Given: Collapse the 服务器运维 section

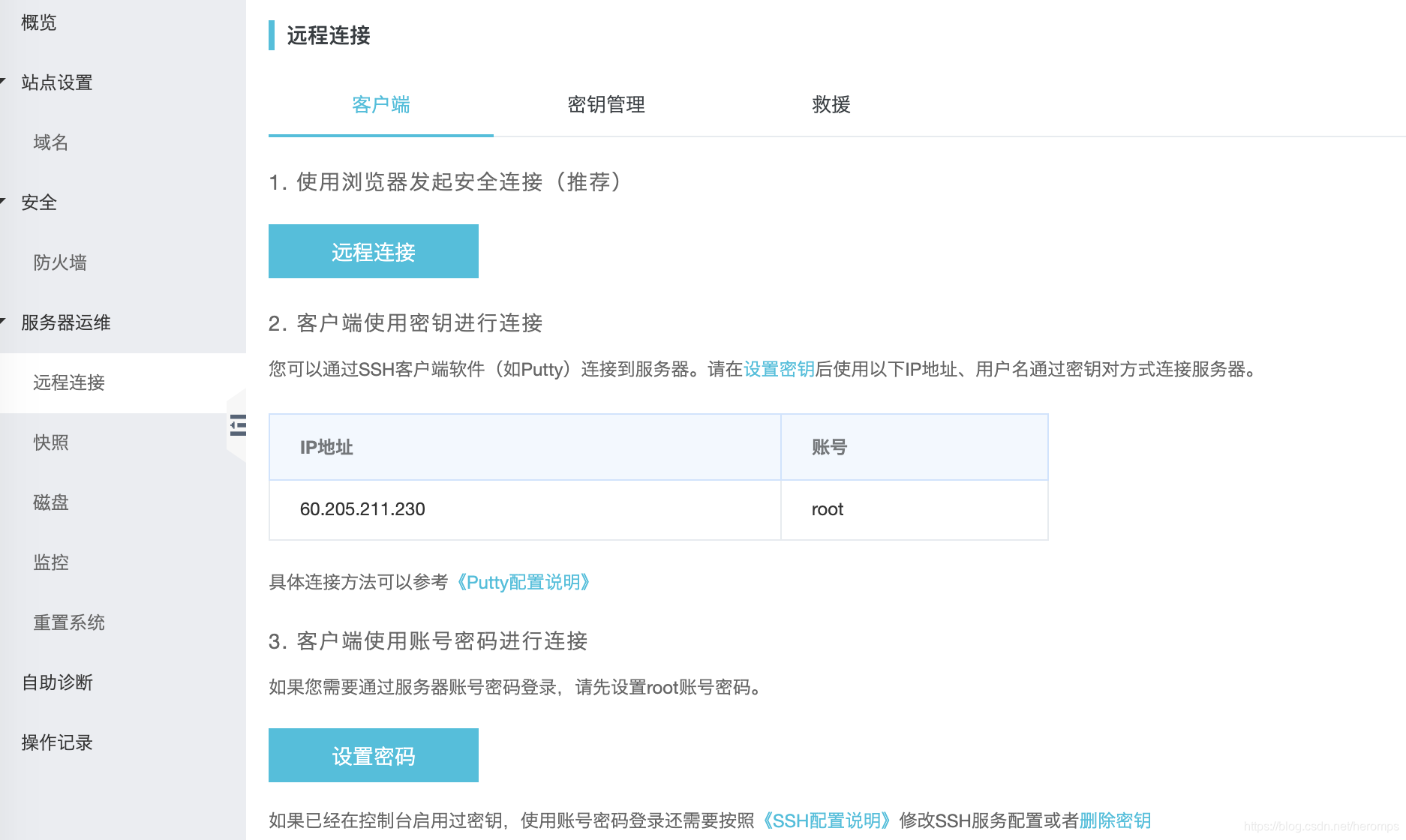Looking at the screenshot, I should pyautogui.click(x=65, y=322).
